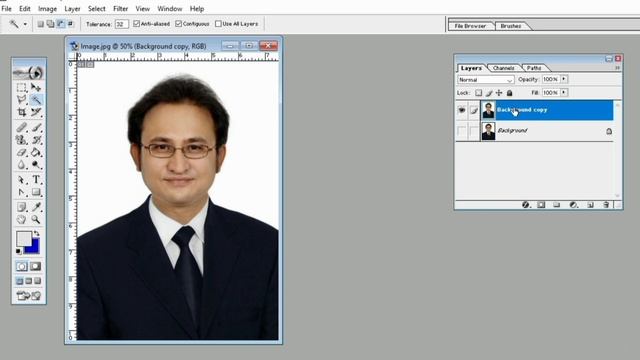The image size is (640, 360).
Task: Click the Delete layer trash icon
Action: click(606, 205)
